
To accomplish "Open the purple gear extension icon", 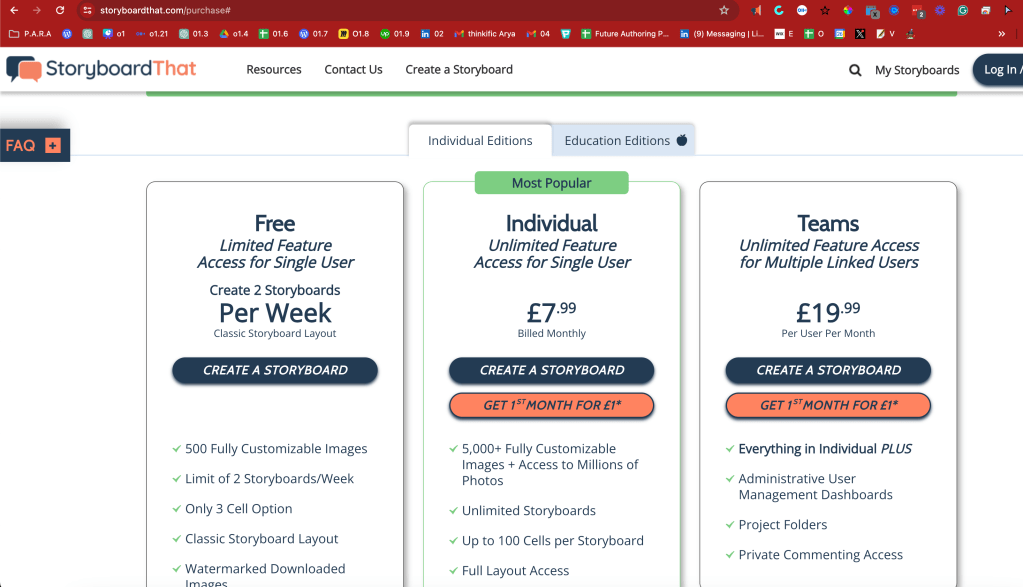I will point(940,10).
